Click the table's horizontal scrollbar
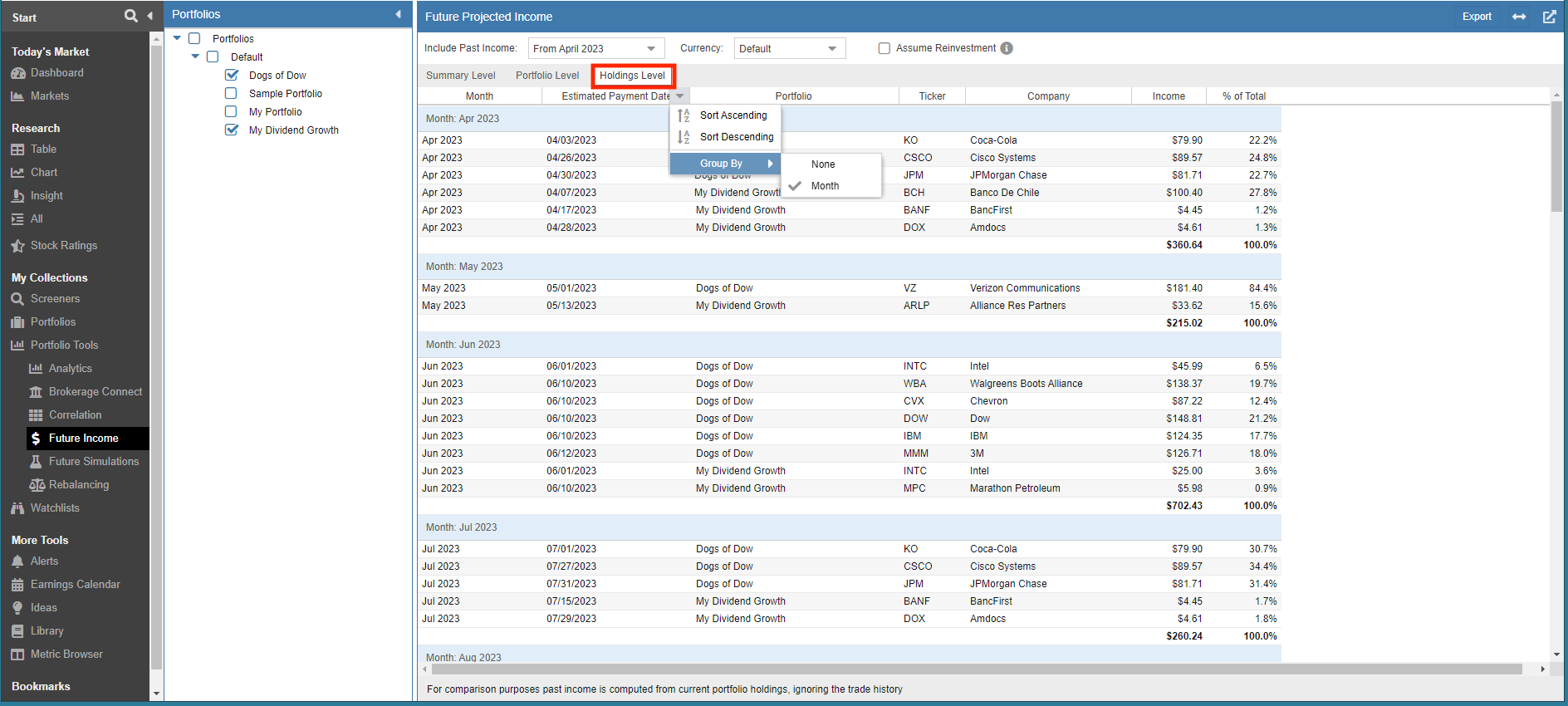The height and width of the screenshot is (706, 1568). coord(977,669)
